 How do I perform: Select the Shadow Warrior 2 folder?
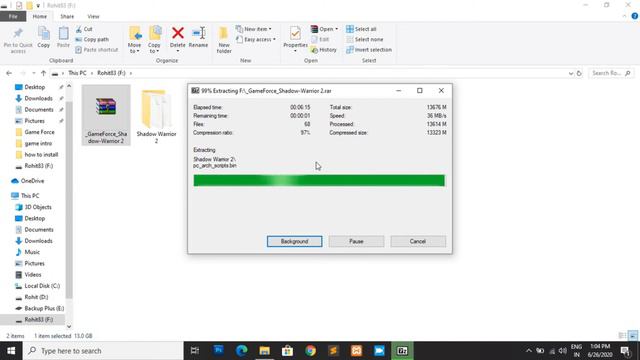(156, 116)
